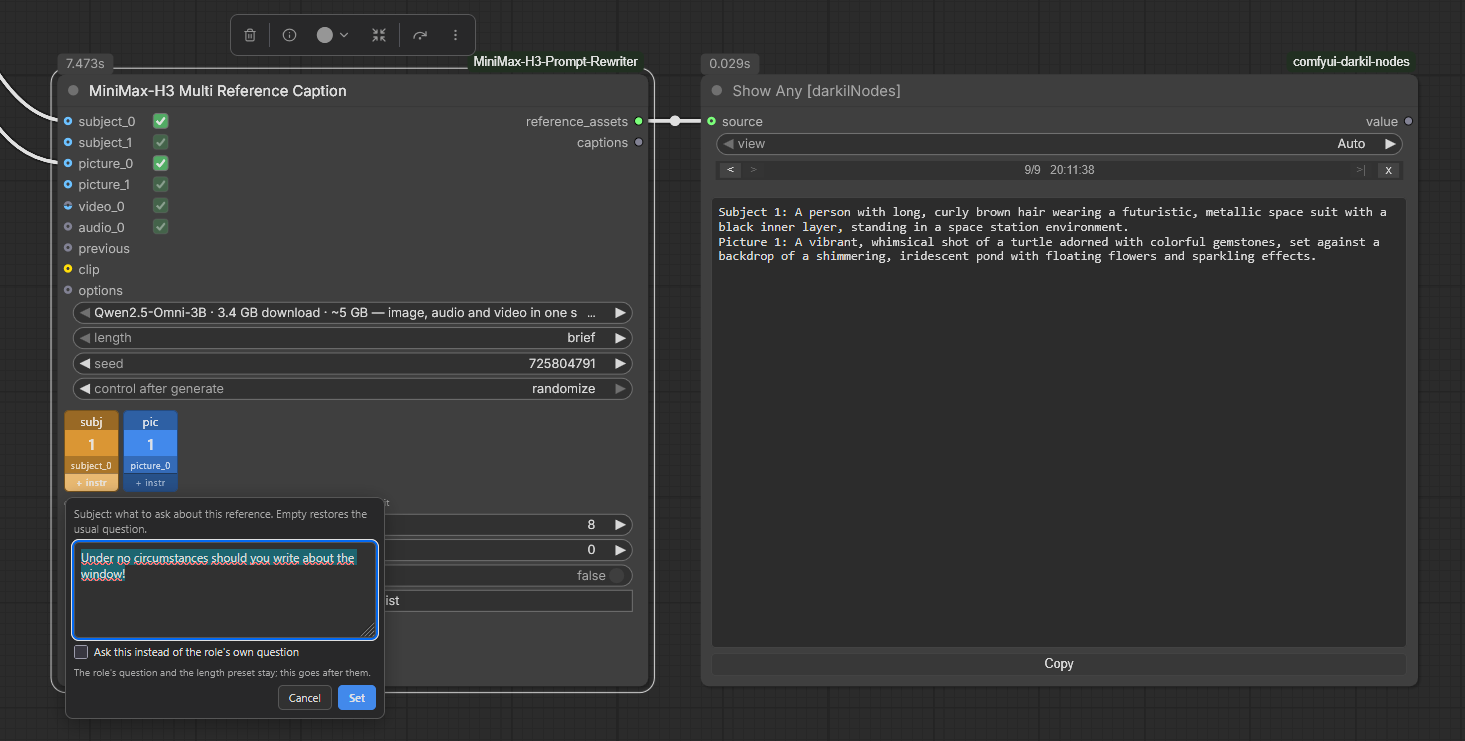
Task: Click the captions output socket
Action: [x=639, y=142]
